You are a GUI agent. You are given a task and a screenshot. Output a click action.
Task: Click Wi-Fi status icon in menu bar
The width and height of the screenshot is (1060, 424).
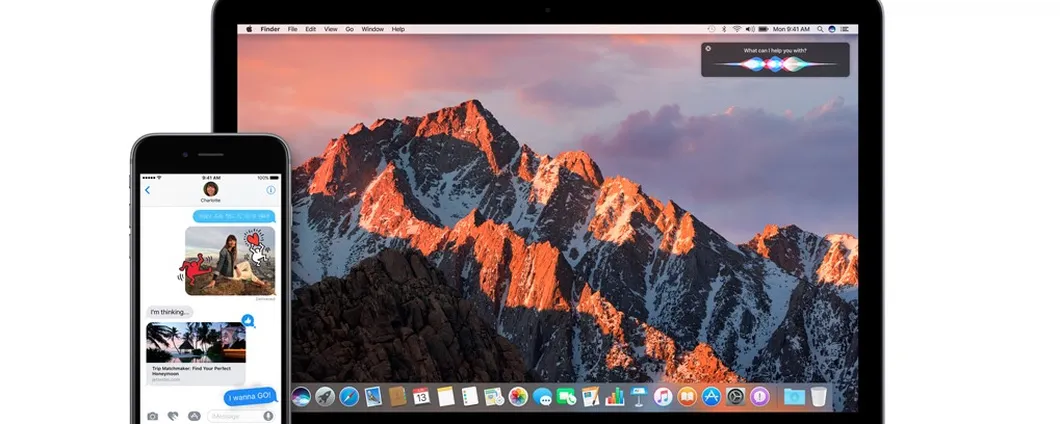pyautogui.click(x=737, y=29)
